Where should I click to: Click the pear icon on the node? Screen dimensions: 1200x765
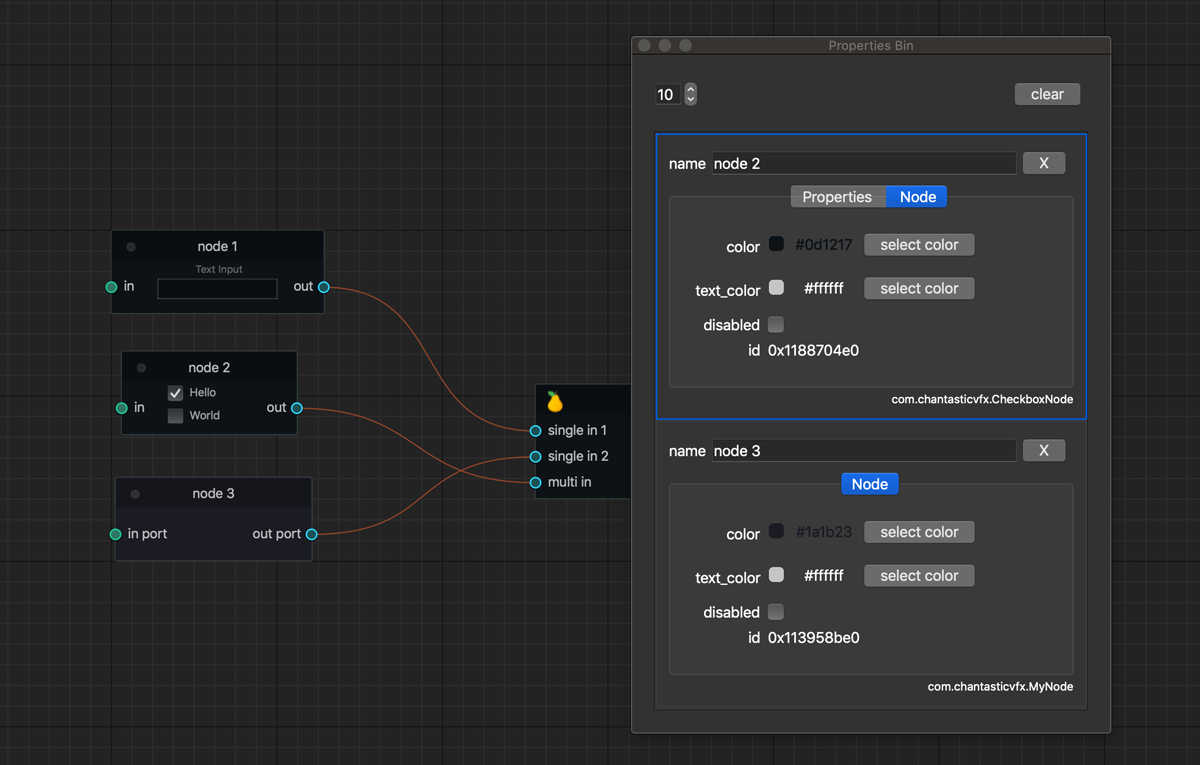pos(555,402)
